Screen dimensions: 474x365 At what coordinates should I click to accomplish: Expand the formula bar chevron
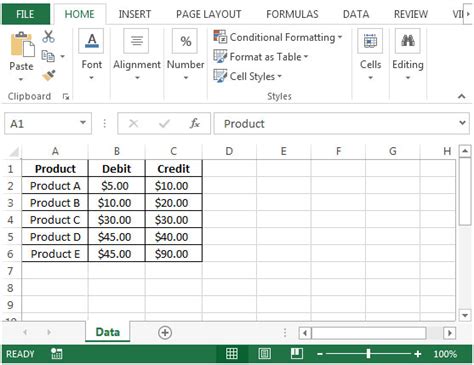[x=462, y=123]
